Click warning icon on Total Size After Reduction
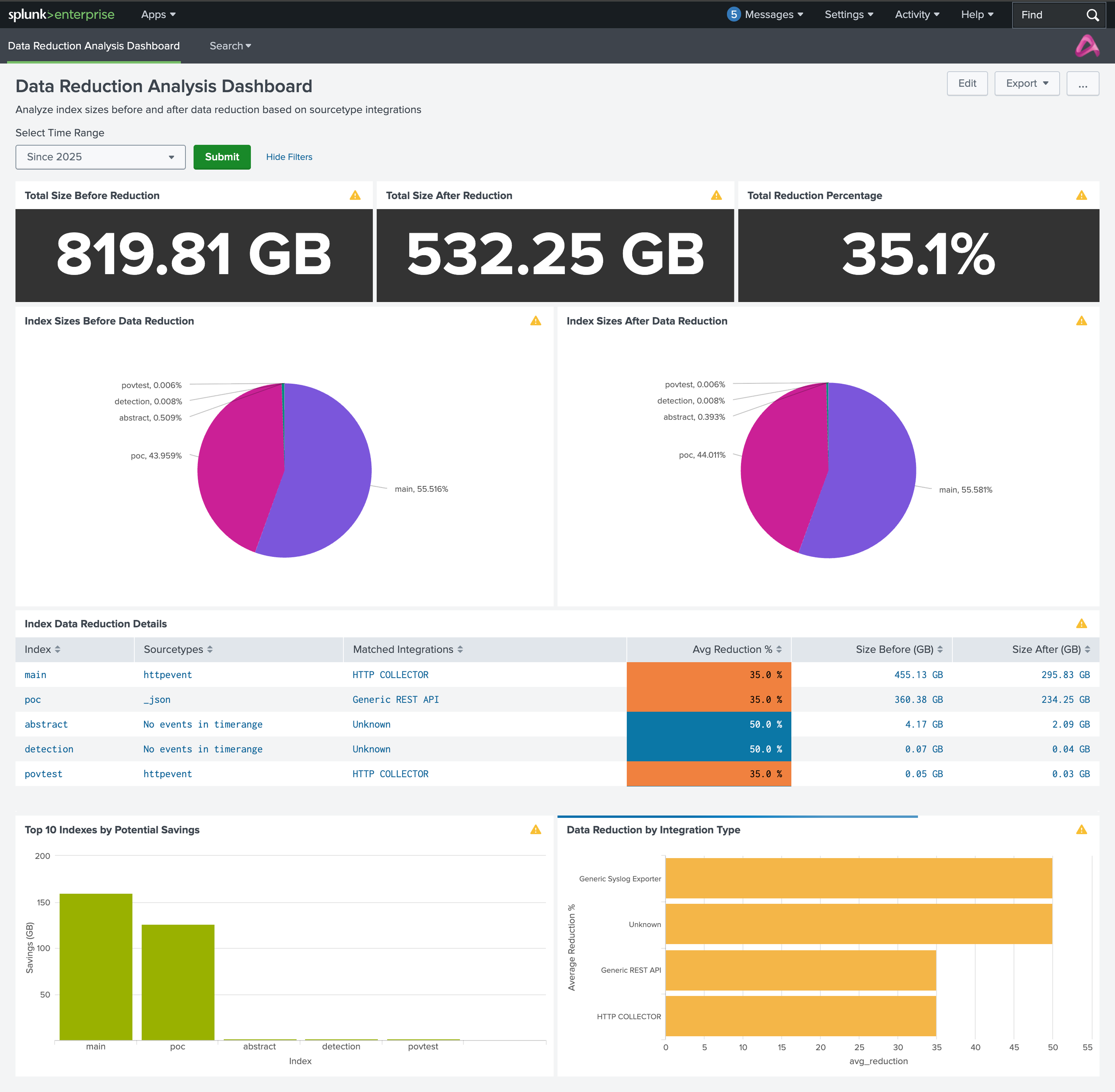Screen dimensions: 1115x1092 (x=716, y=196)
